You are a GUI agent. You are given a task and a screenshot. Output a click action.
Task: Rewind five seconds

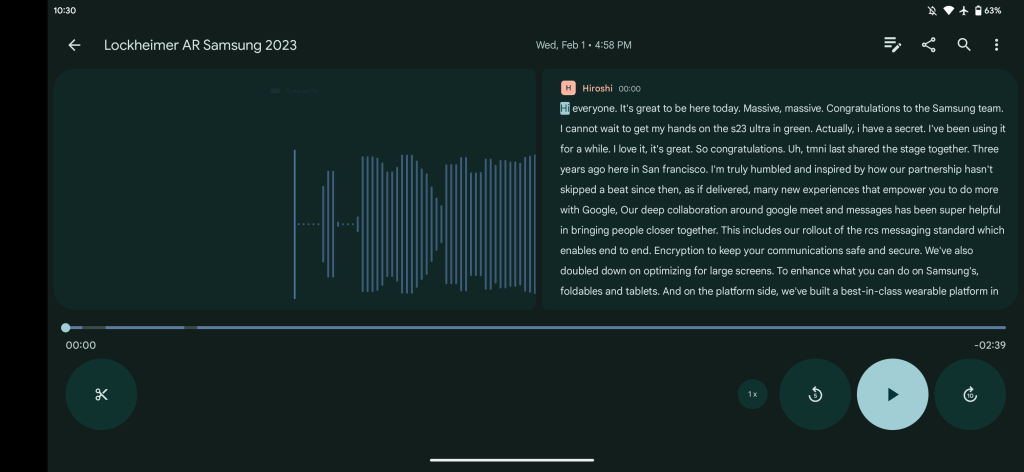pyautogui.click(x=815, y=394)
